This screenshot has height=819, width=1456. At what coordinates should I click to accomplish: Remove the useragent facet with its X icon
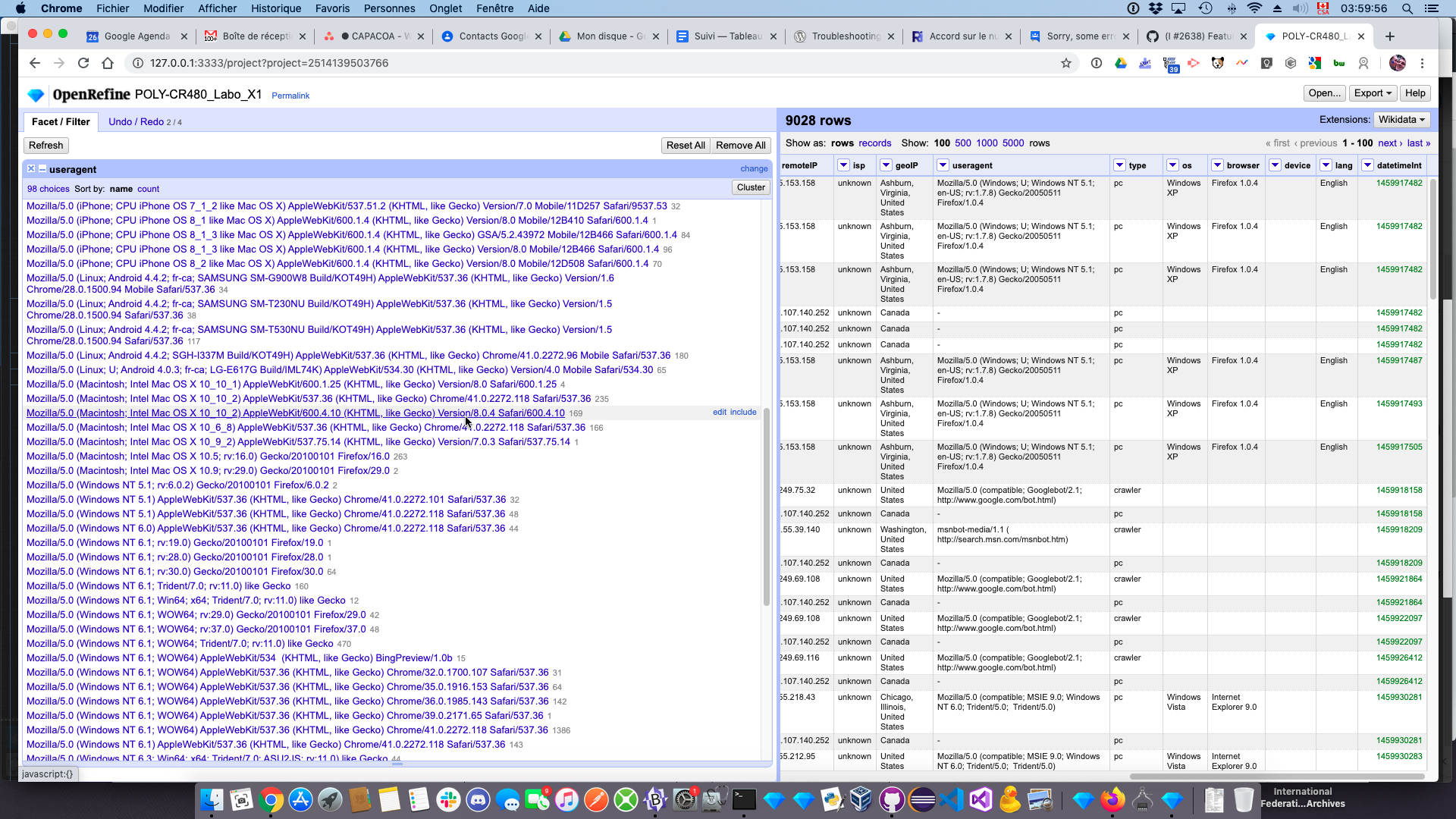[x=31, y=168]
